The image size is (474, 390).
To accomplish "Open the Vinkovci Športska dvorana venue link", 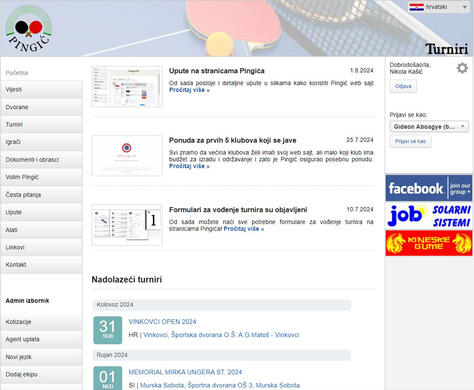I will point(221,335).
